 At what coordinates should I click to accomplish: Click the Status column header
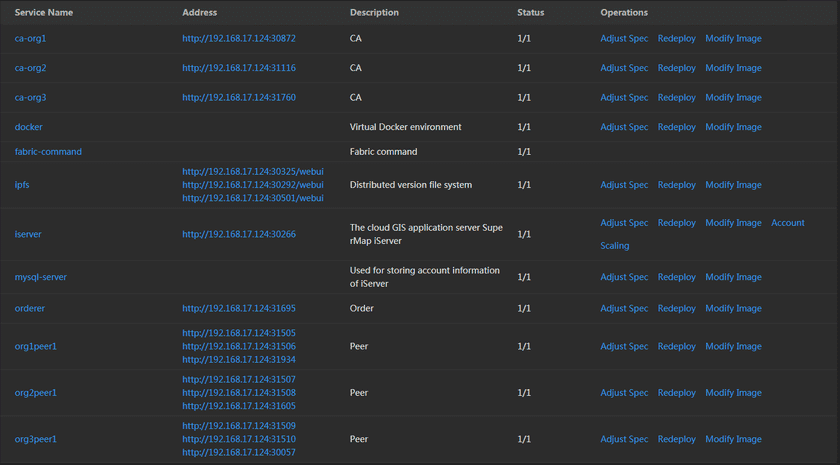pos(530,13)
